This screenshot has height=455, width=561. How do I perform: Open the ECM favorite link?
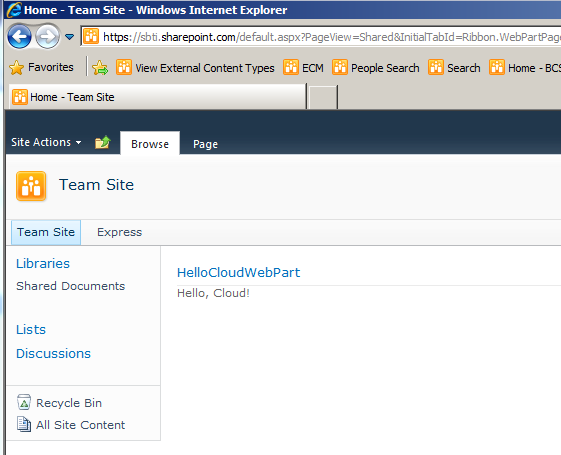pos(303,68)
